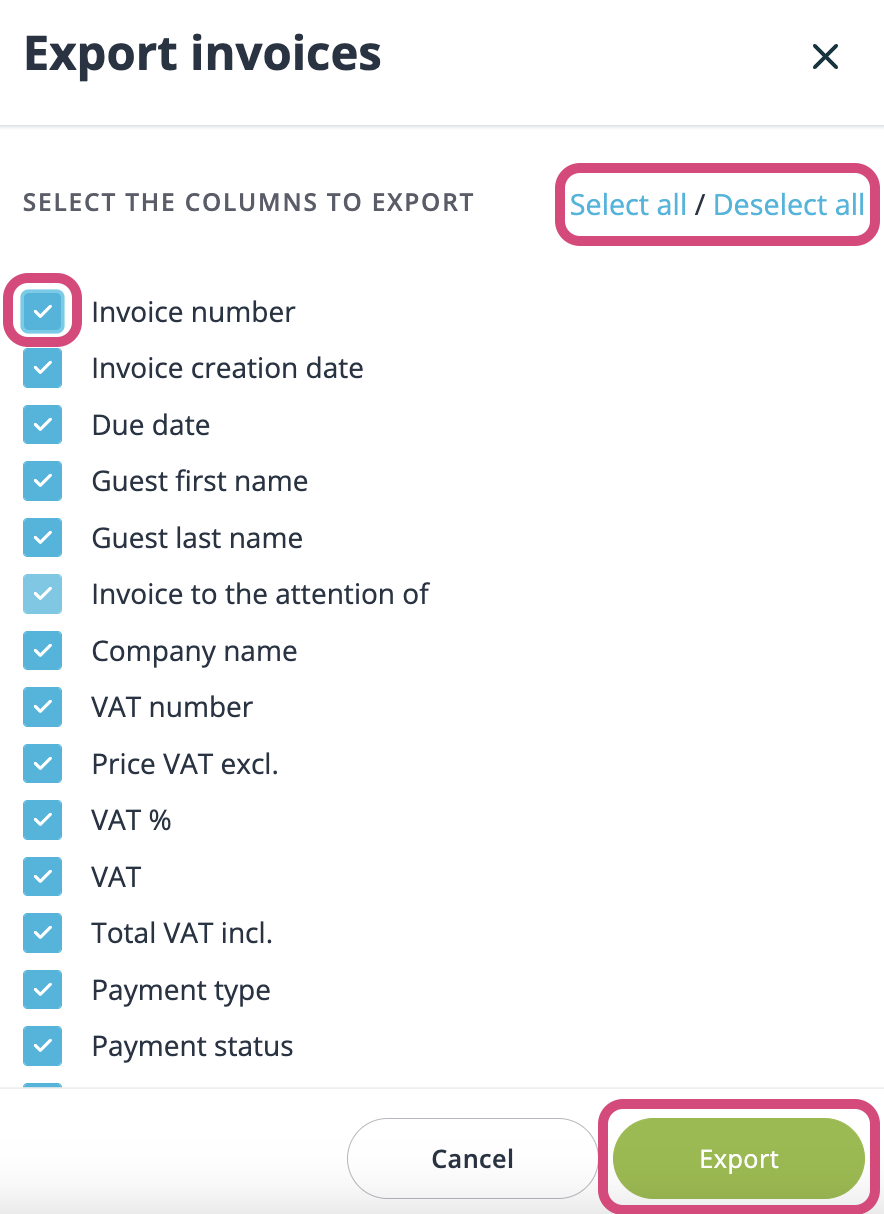Uncheck the Invoice number checkbox
Image resolution: width=884 pixels, height=1214 pixels.
click(x=42, y=311)
